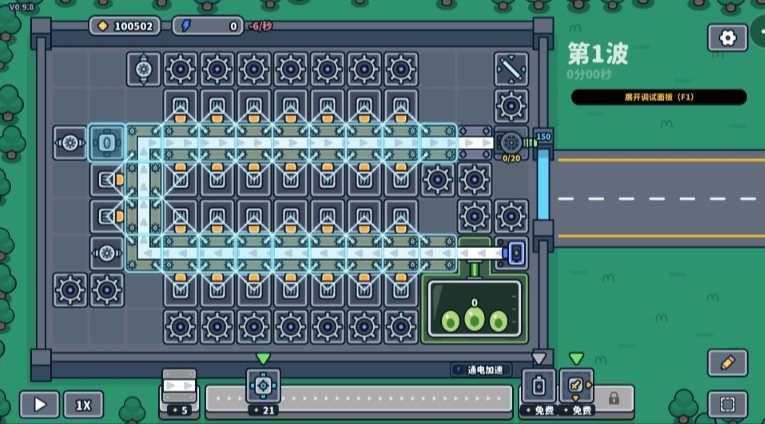Select the diagonal mirror tile in the grid corner
Image resolution: width=765 pixels, height=424 pixels.
coord(511,69)
